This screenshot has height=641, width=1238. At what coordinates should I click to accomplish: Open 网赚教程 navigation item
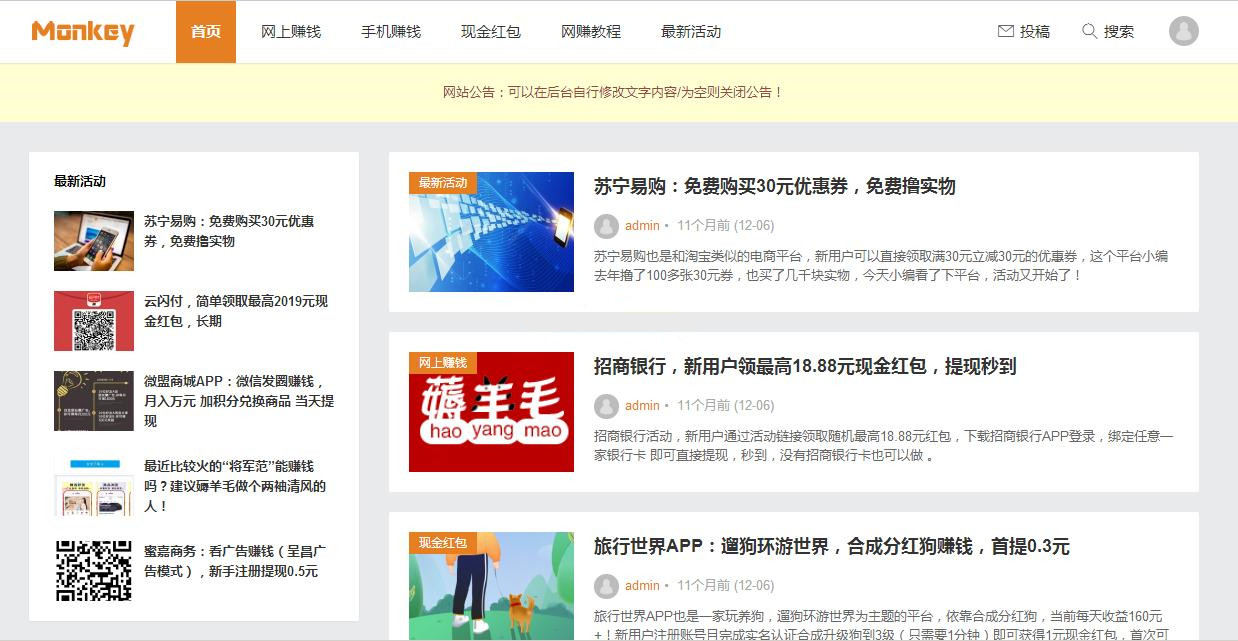coord(591,32)
